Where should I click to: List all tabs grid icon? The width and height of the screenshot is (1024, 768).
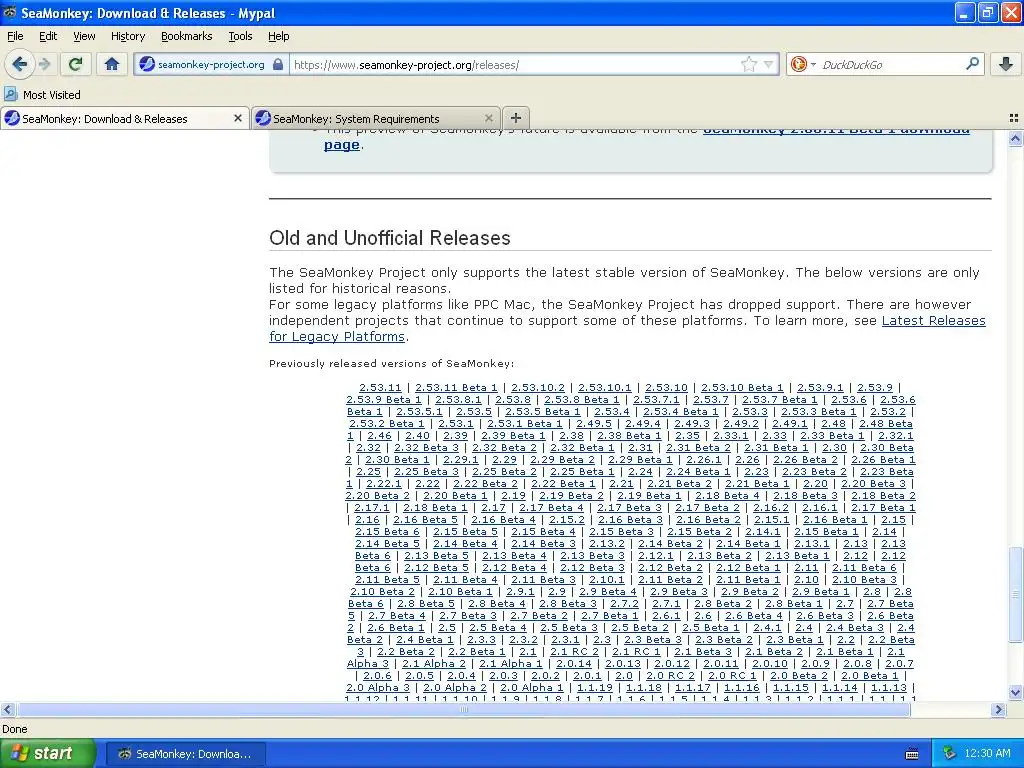(1014, 118)
